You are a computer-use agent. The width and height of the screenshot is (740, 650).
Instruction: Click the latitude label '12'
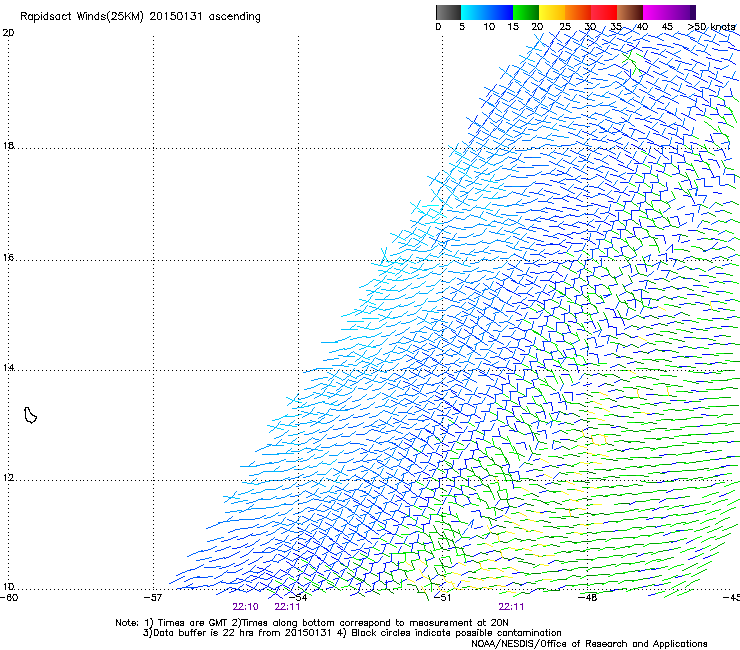click(8, 478)
